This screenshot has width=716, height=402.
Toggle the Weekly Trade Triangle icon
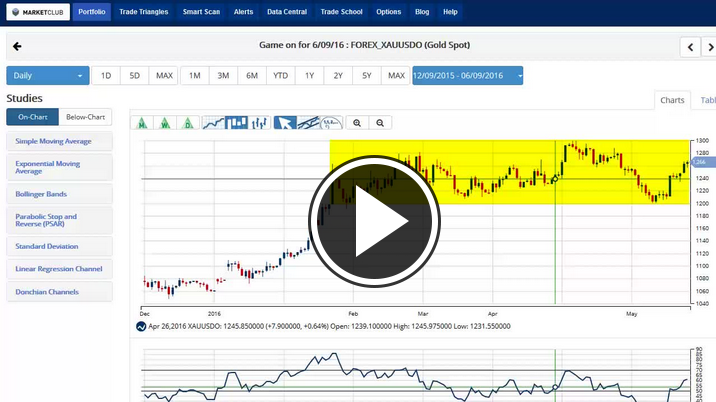[165, 122]
